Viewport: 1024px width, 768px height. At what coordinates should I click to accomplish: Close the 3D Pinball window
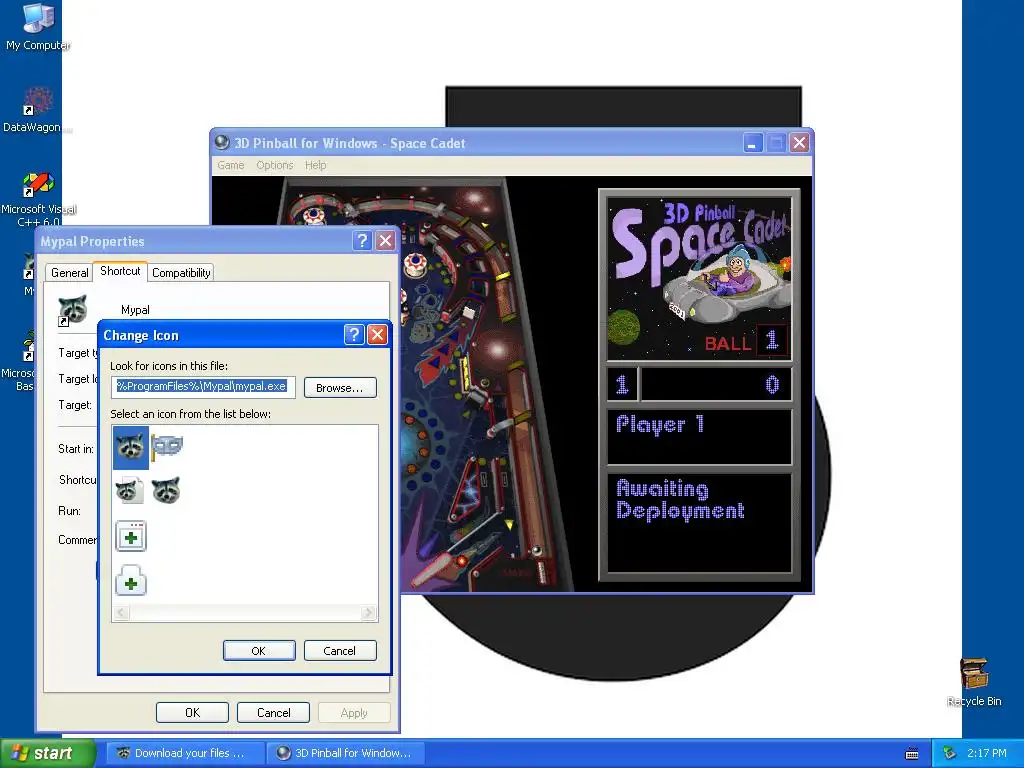pos(799,142)
